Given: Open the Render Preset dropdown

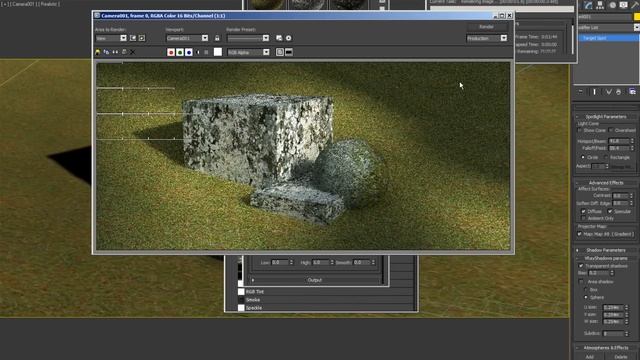Looking at the screenshot, I should pos(248,38).
